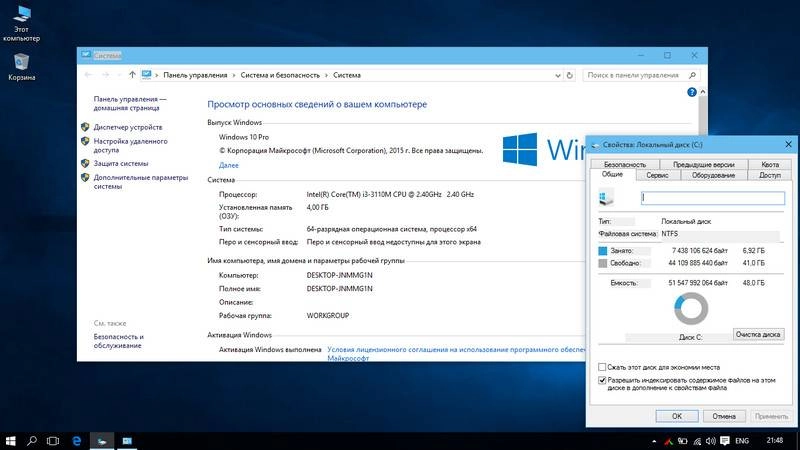Click shield icon beside Диспетчер устройств
Screen dimensions: 800x450
click(x=85, y=127)
